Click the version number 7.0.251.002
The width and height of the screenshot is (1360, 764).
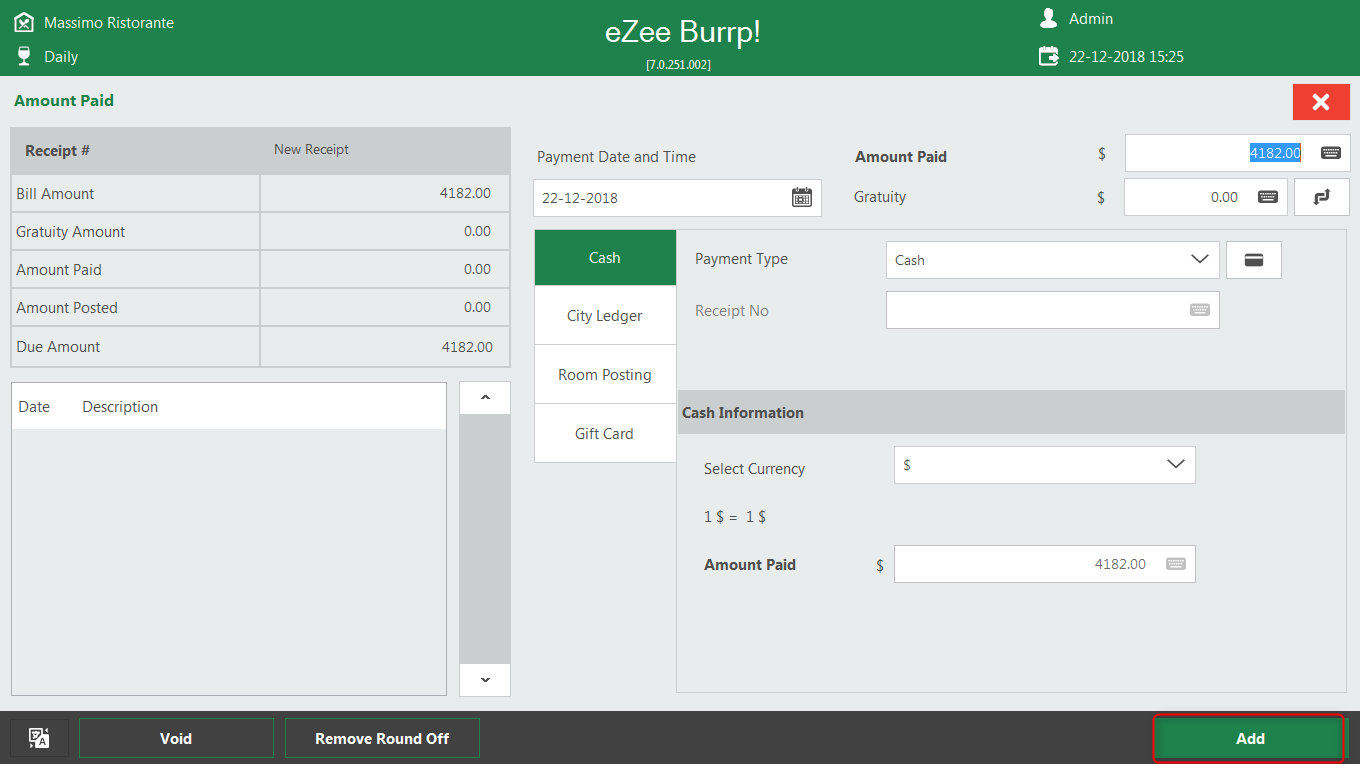point(678,64)
